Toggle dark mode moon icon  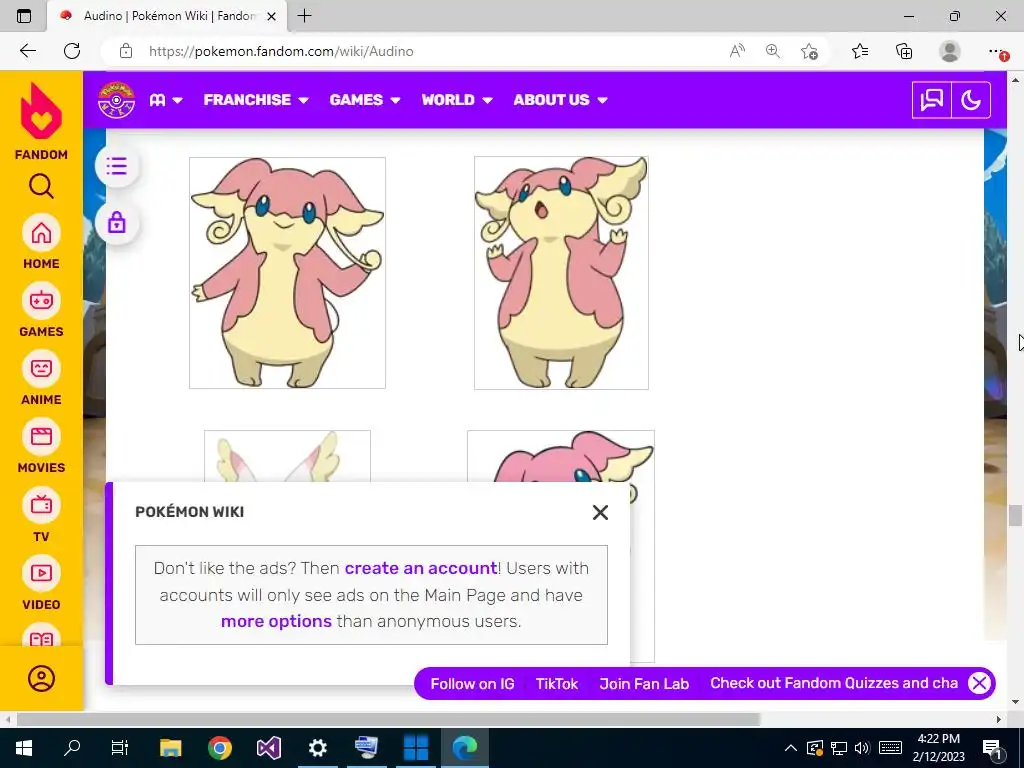coord(971,100)
